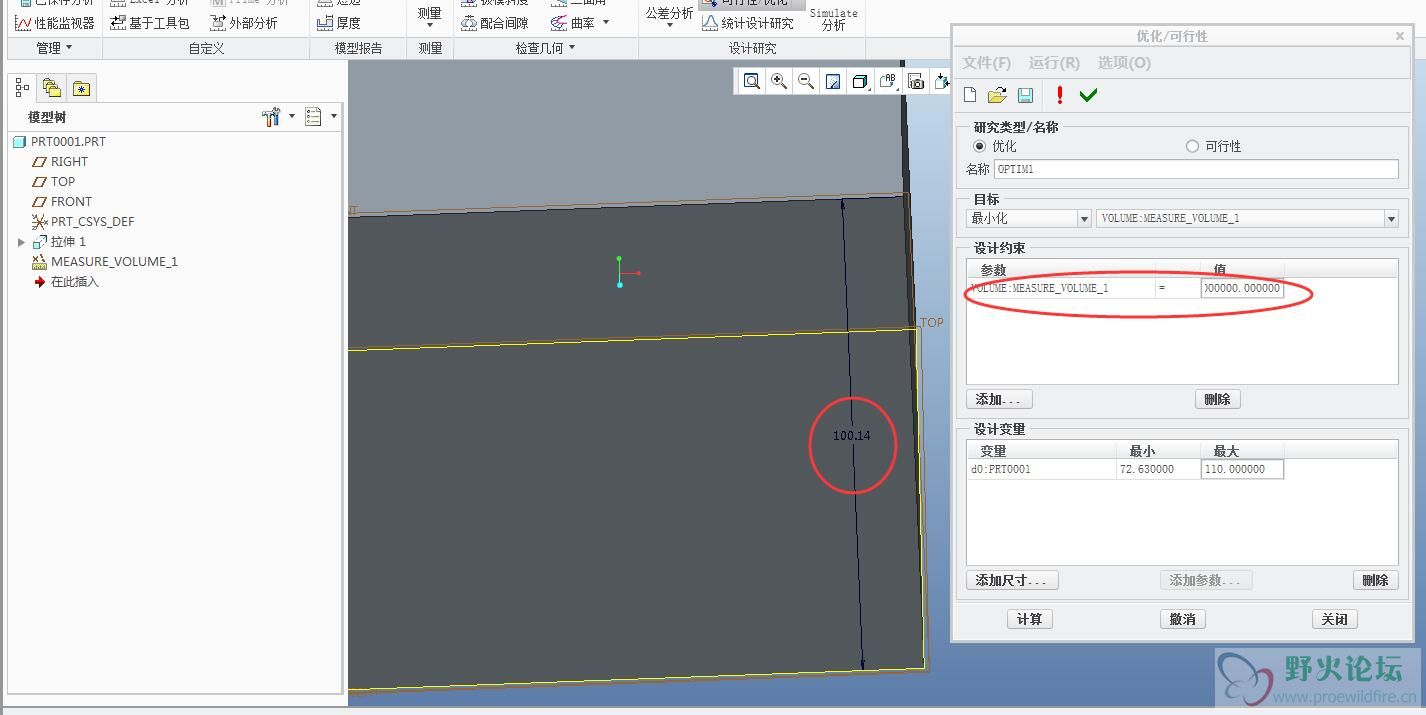Switch to the model tree tab icon
The image size is (1426, 715).
click(x=23, y=88)
